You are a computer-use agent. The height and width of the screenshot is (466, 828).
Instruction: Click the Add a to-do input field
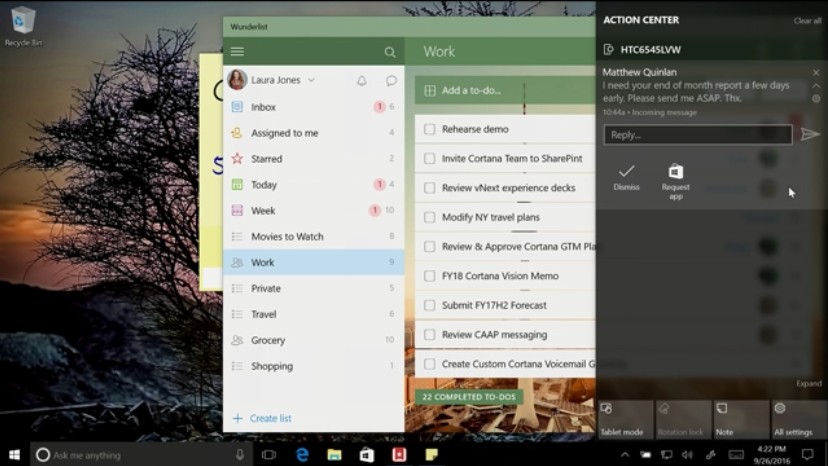(505, 90)
